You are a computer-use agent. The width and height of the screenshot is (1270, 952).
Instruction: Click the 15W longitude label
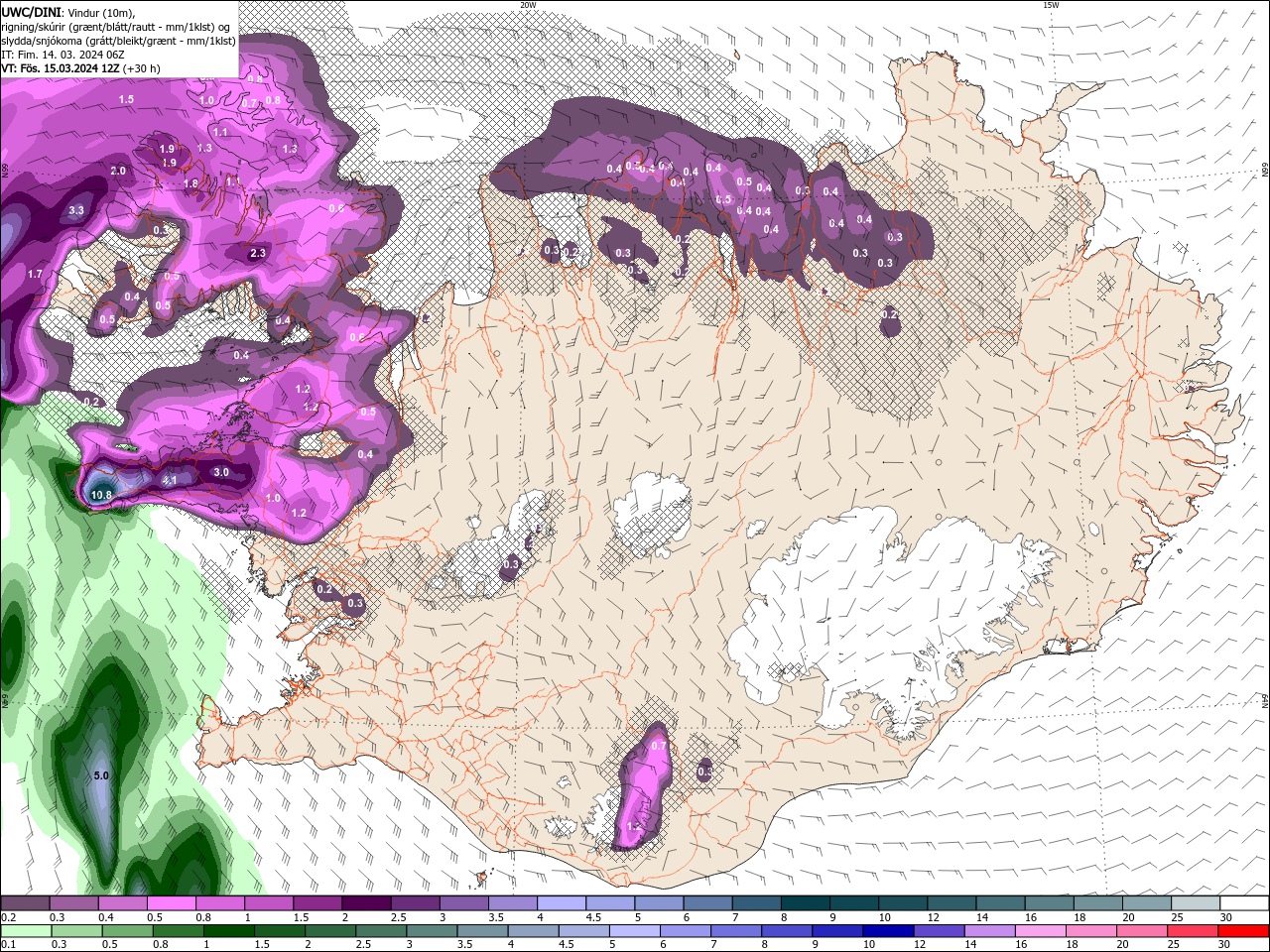click(x=1051, y=5)
